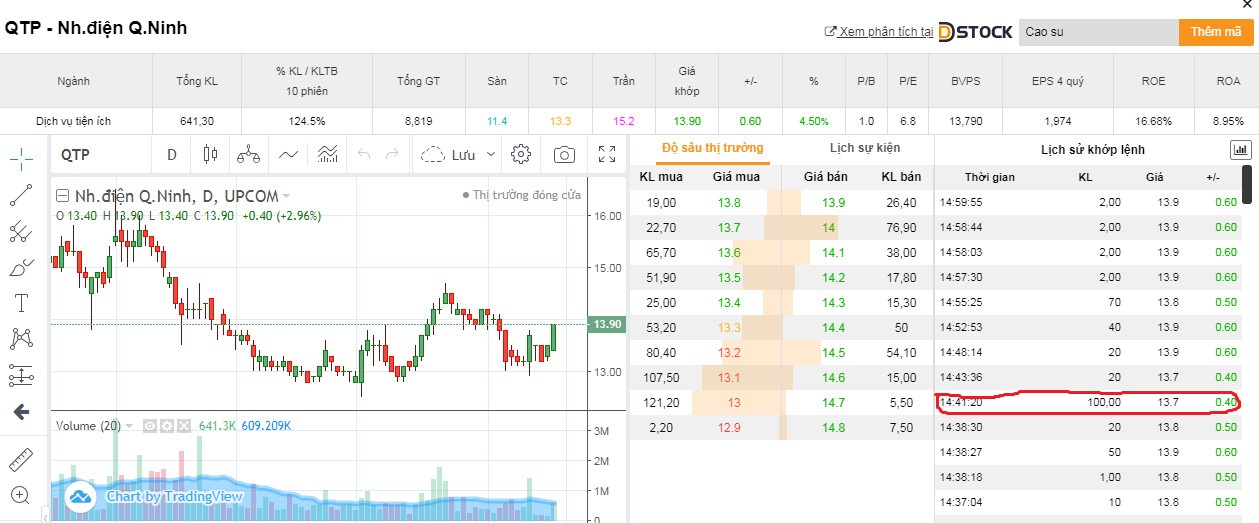Click the Cao su symbol input field
Image resolution: width=1259 pixels, height=523 pixels.
1097,32
